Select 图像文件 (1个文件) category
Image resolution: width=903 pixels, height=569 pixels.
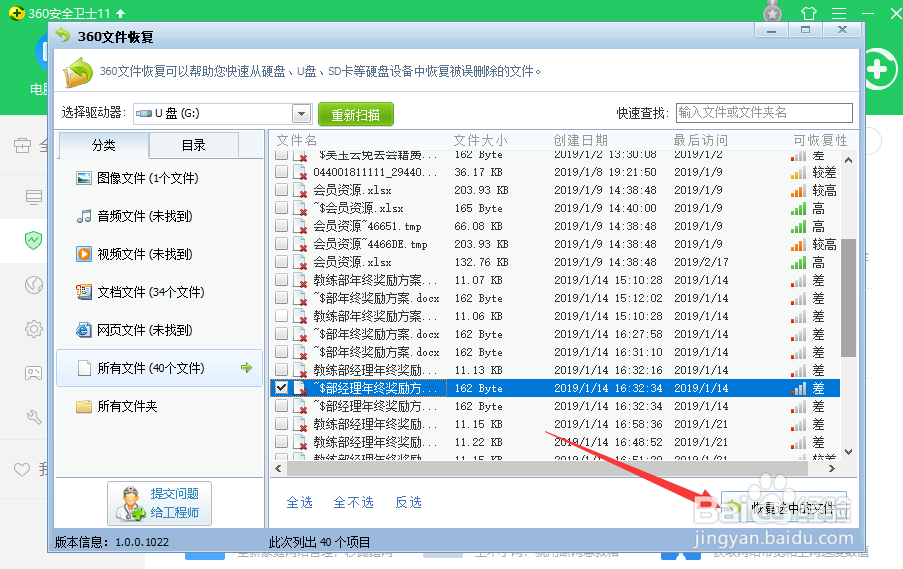click(159, 178)
